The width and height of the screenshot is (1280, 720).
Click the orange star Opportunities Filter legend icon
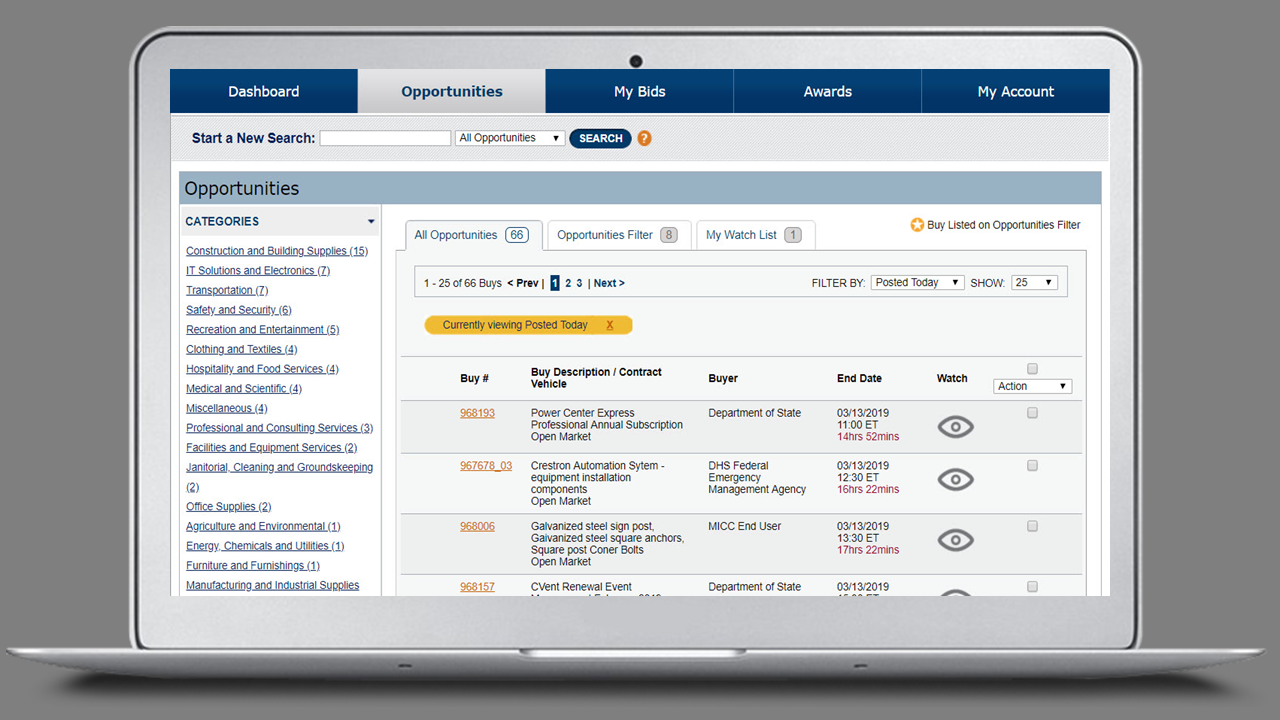[917, 225]
